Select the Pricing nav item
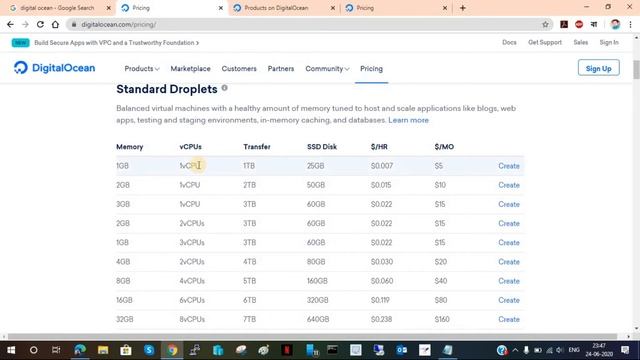 coord(371,69)
